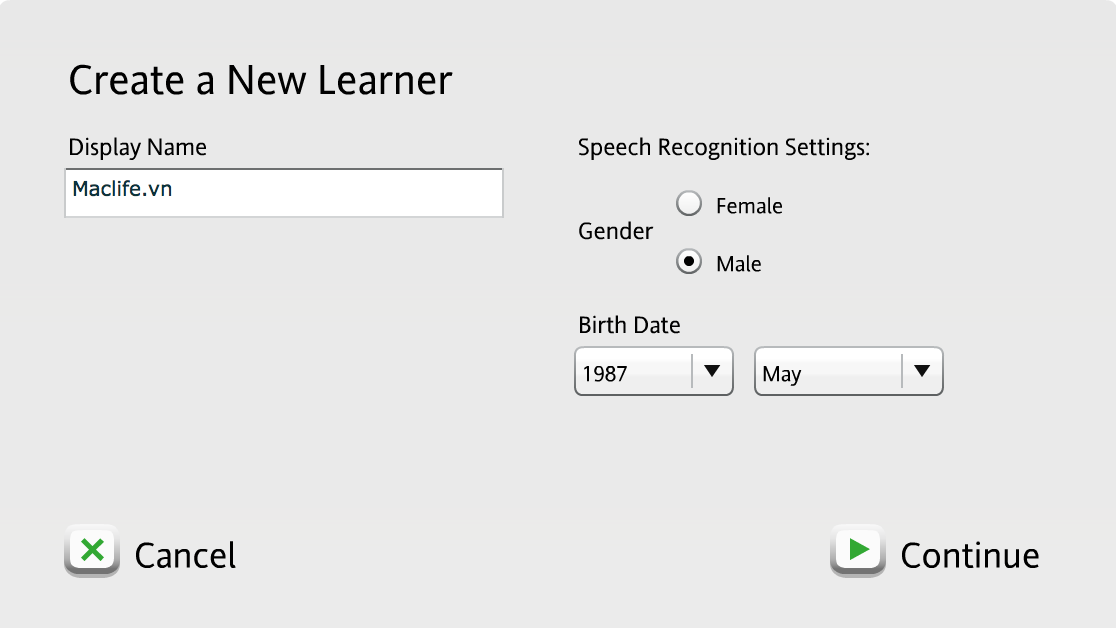Click the Male option label
This screenshot has height=628, width=1116.
click(x=739, y=264)
